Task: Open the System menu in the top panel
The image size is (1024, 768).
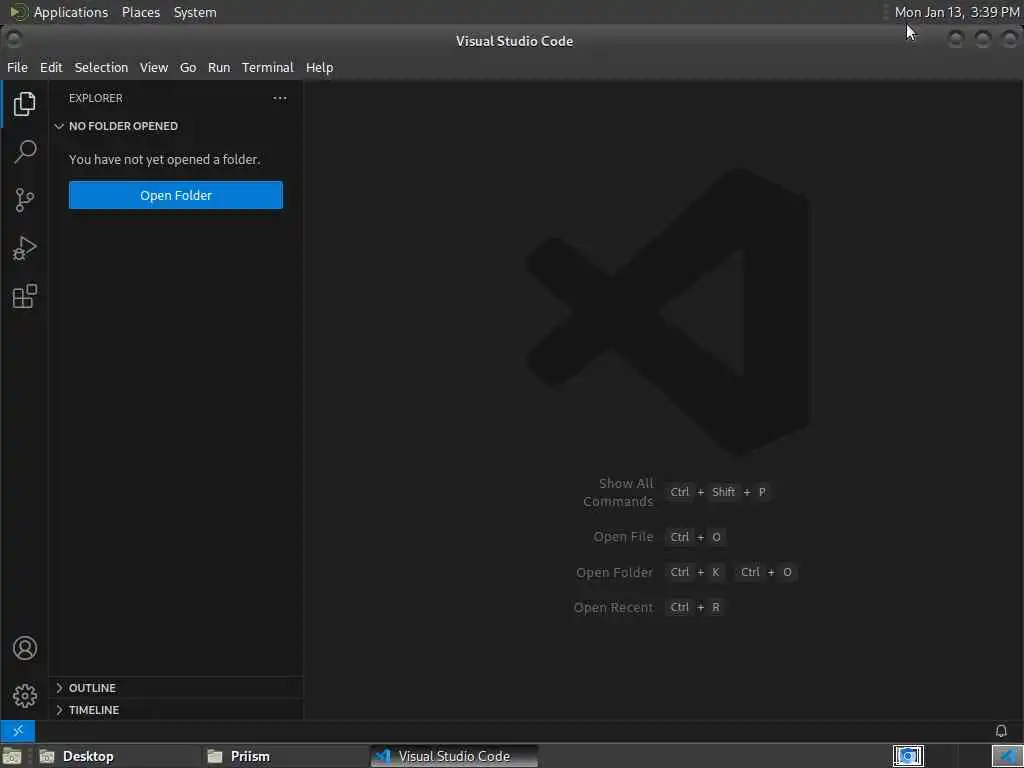Action: pos(195,12)
